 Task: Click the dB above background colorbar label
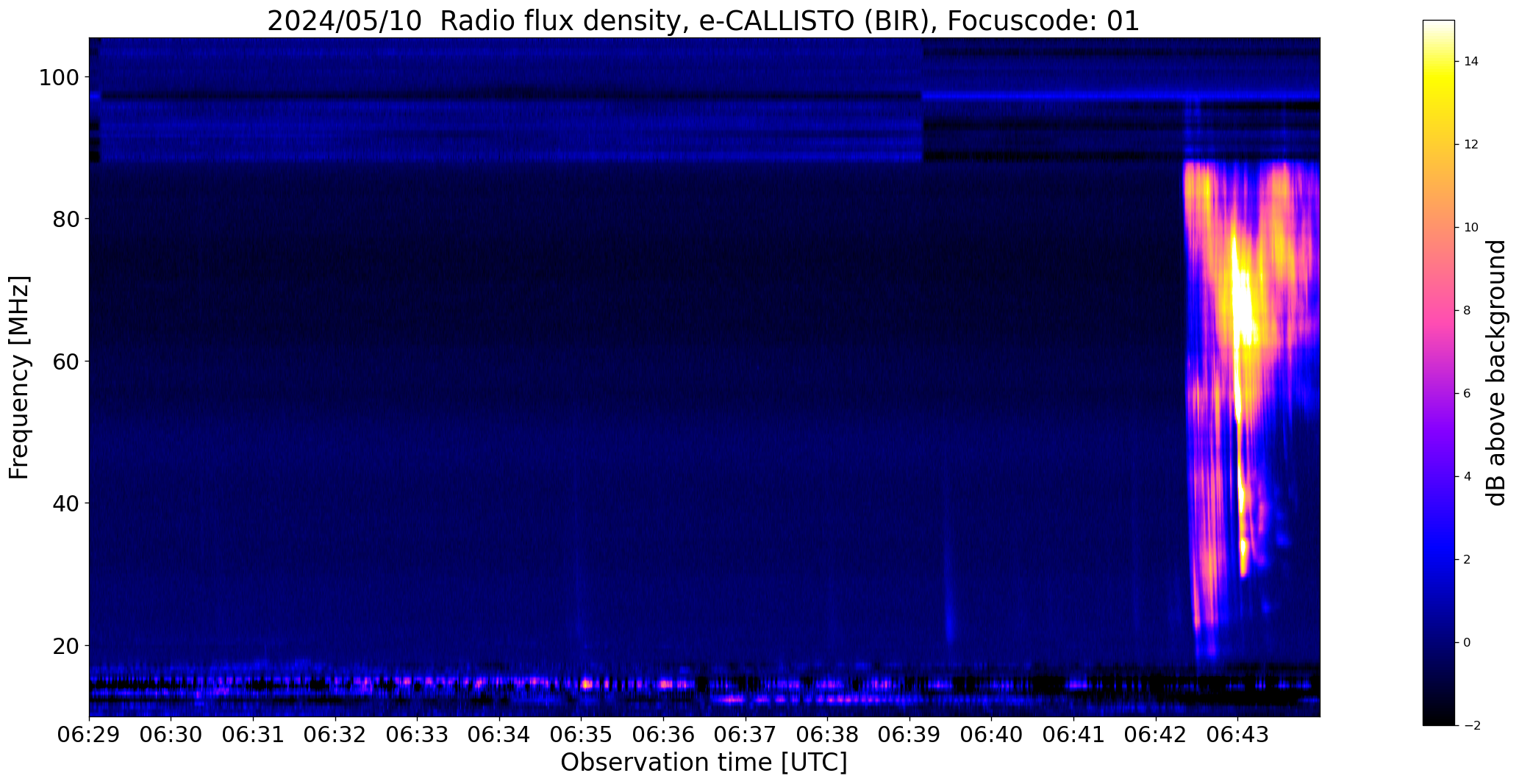(x=1496, y=373)
